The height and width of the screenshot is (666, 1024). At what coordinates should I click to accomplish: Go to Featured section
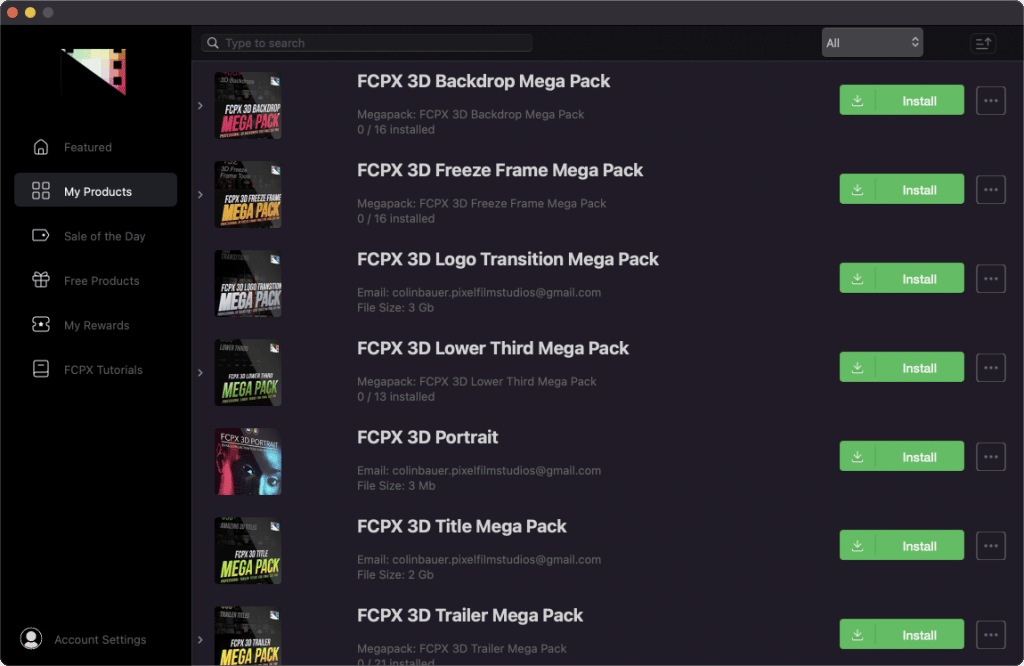point(95,147)
